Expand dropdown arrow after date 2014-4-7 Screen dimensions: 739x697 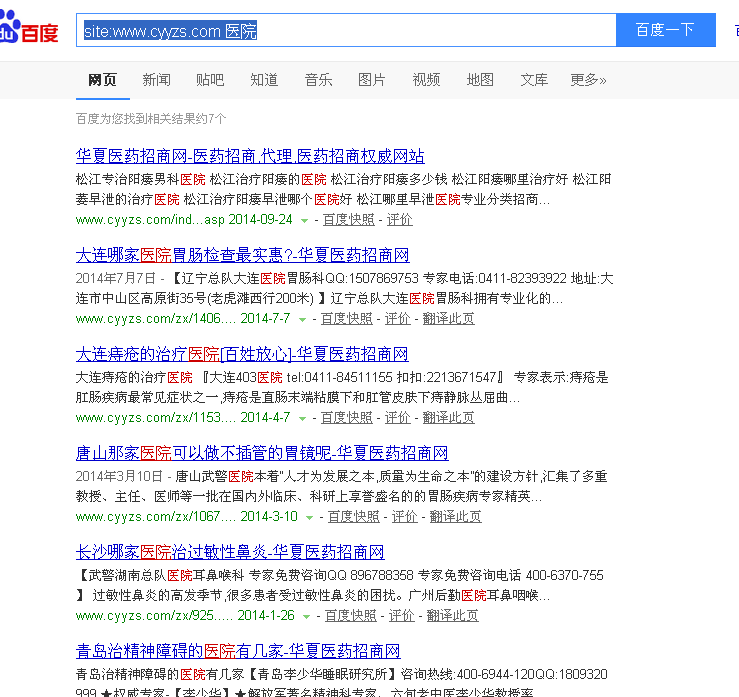coord(303,418)
